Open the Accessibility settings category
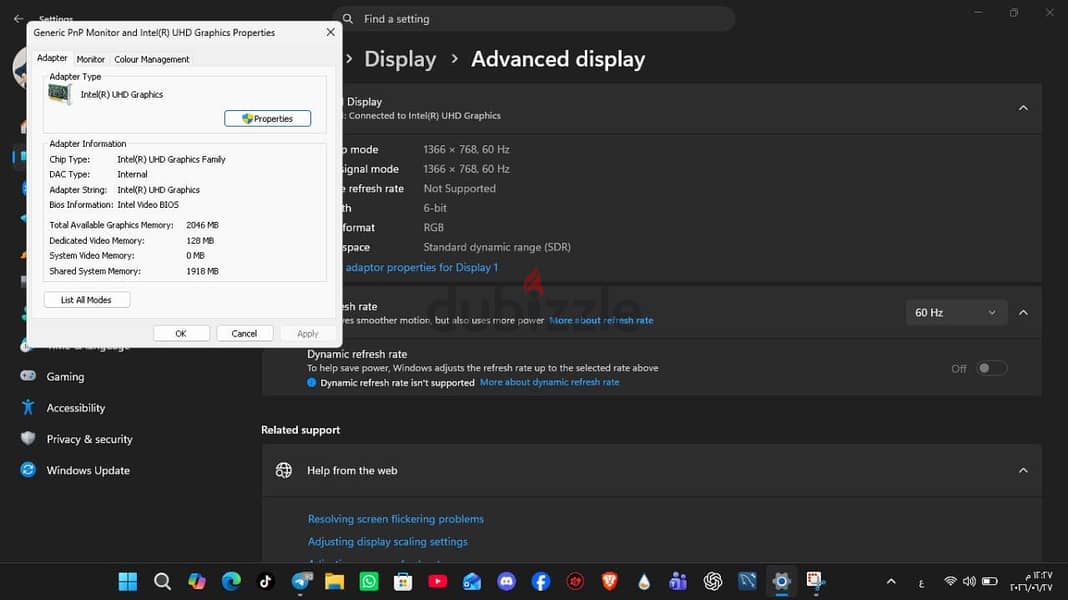 [x=76, y=408]
